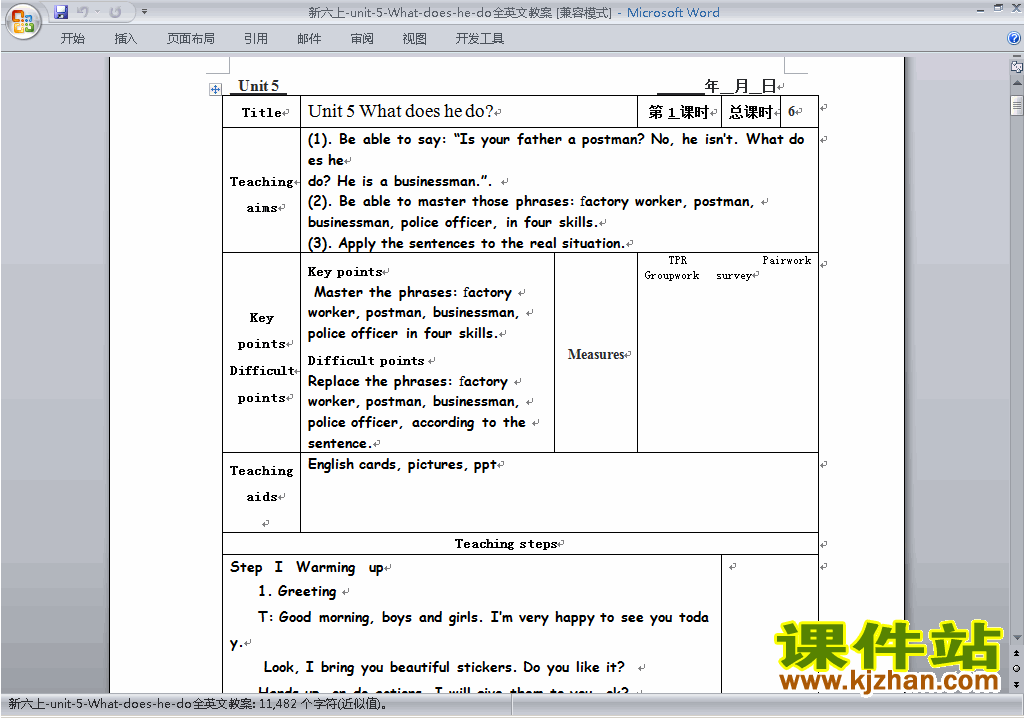1024x718 pixels.
Task: Click the 'Title' table cell
Action: [261, 112]
